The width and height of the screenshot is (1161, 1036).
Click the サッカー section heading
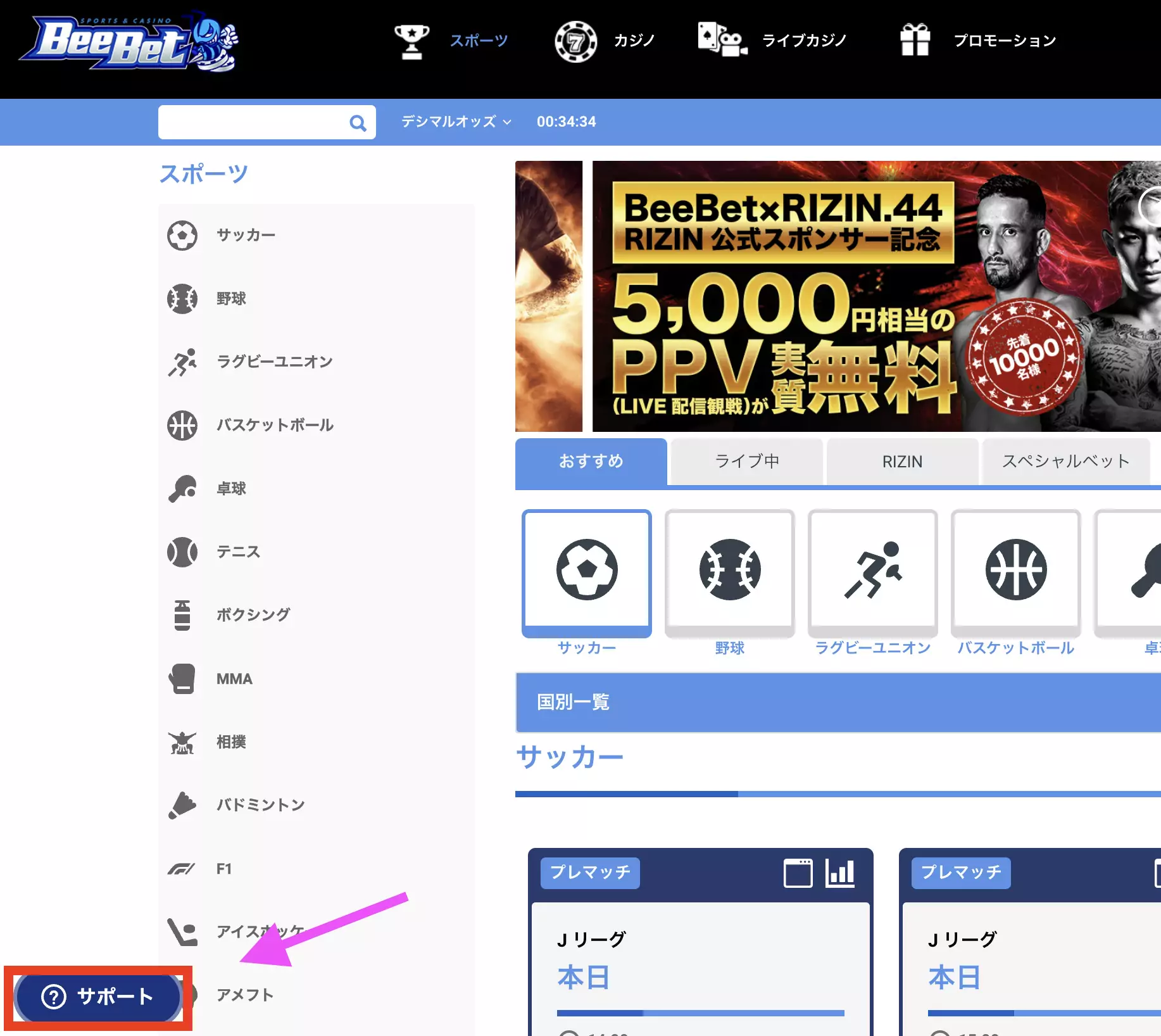pos(570,757)
